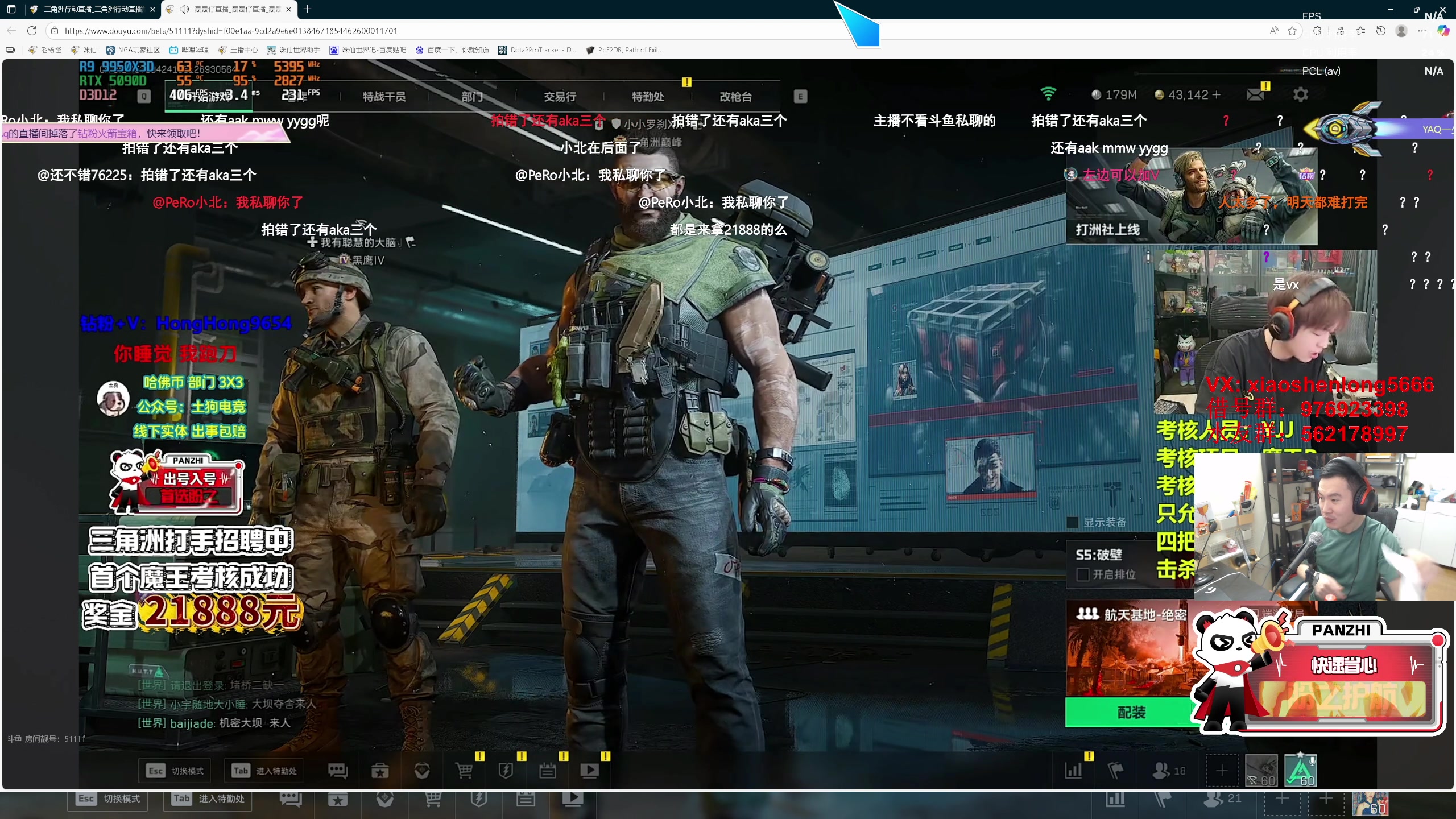Open the browser profile avatar
Image resolution: width=1456 pixels, height=819 pixels.
coord(1401,31)
